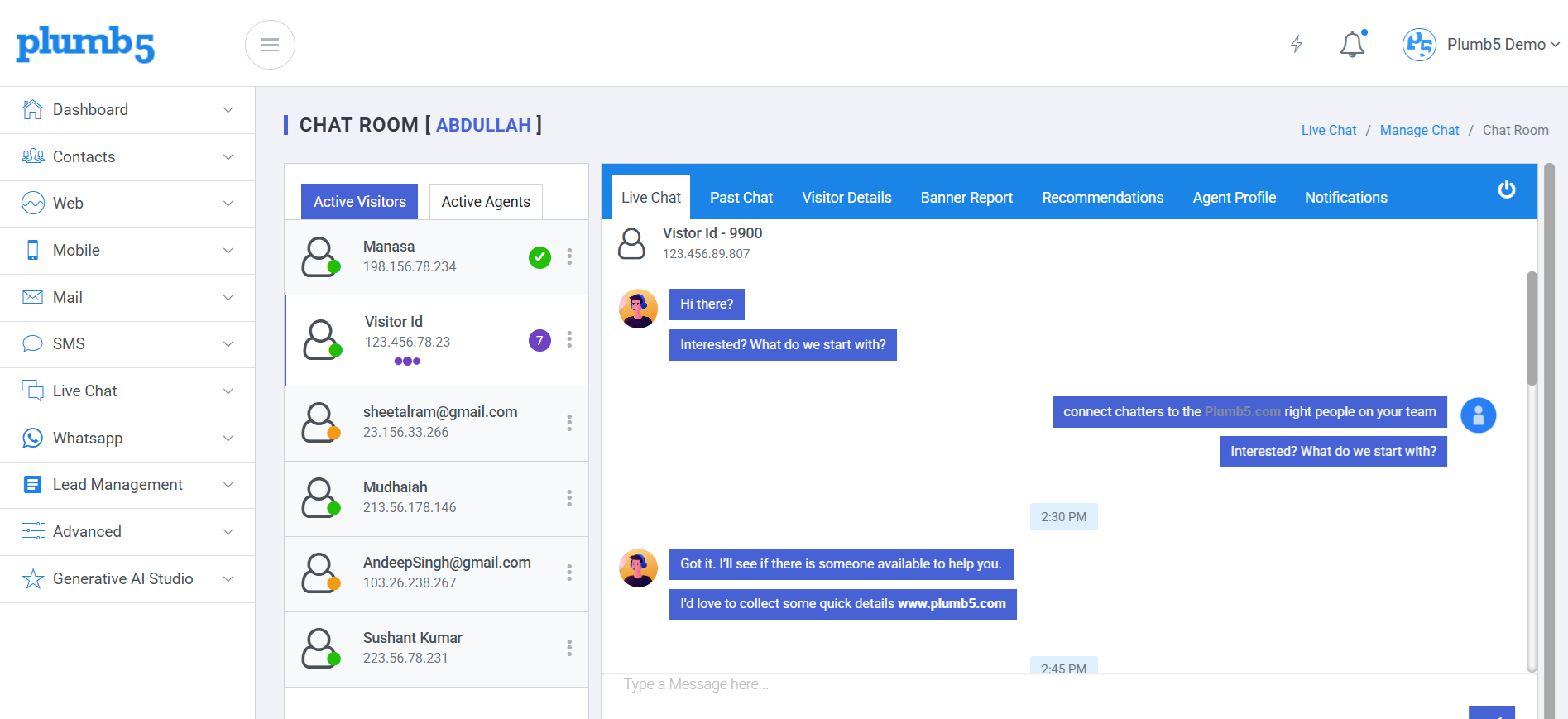The width and height of the screenshot is (1568, 719).
Task: Expand the Lead Management menu chevron
Action: point(228,485)
